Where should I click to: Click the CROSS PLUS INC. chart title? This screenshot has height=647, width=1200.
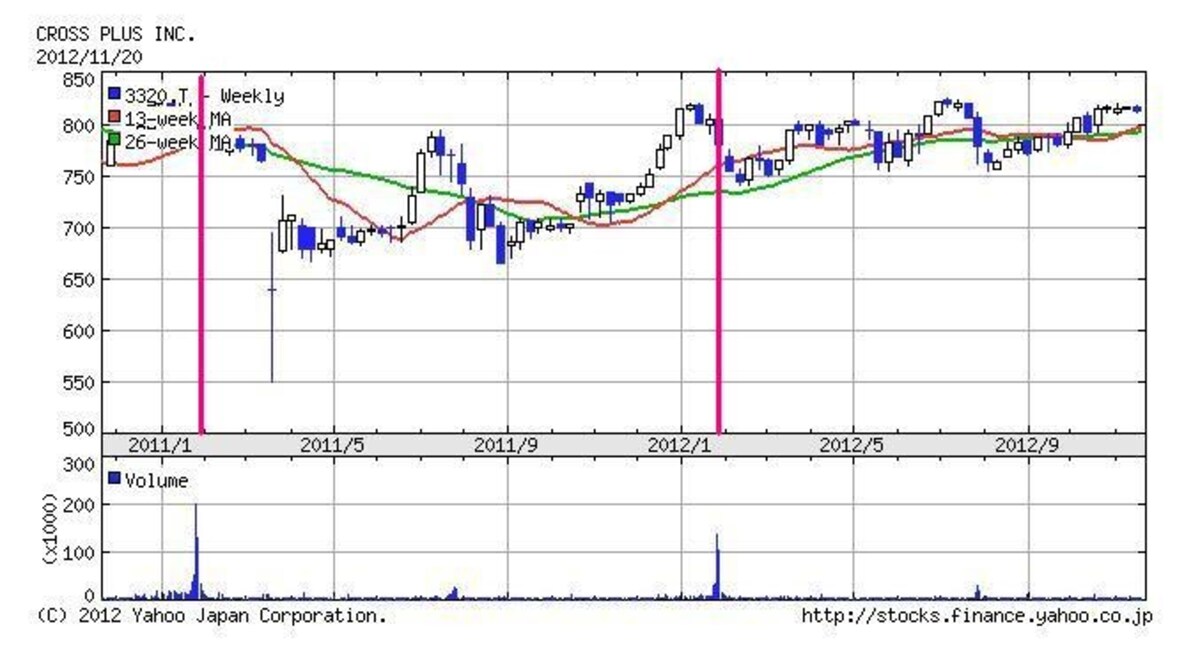click(116, 35)
